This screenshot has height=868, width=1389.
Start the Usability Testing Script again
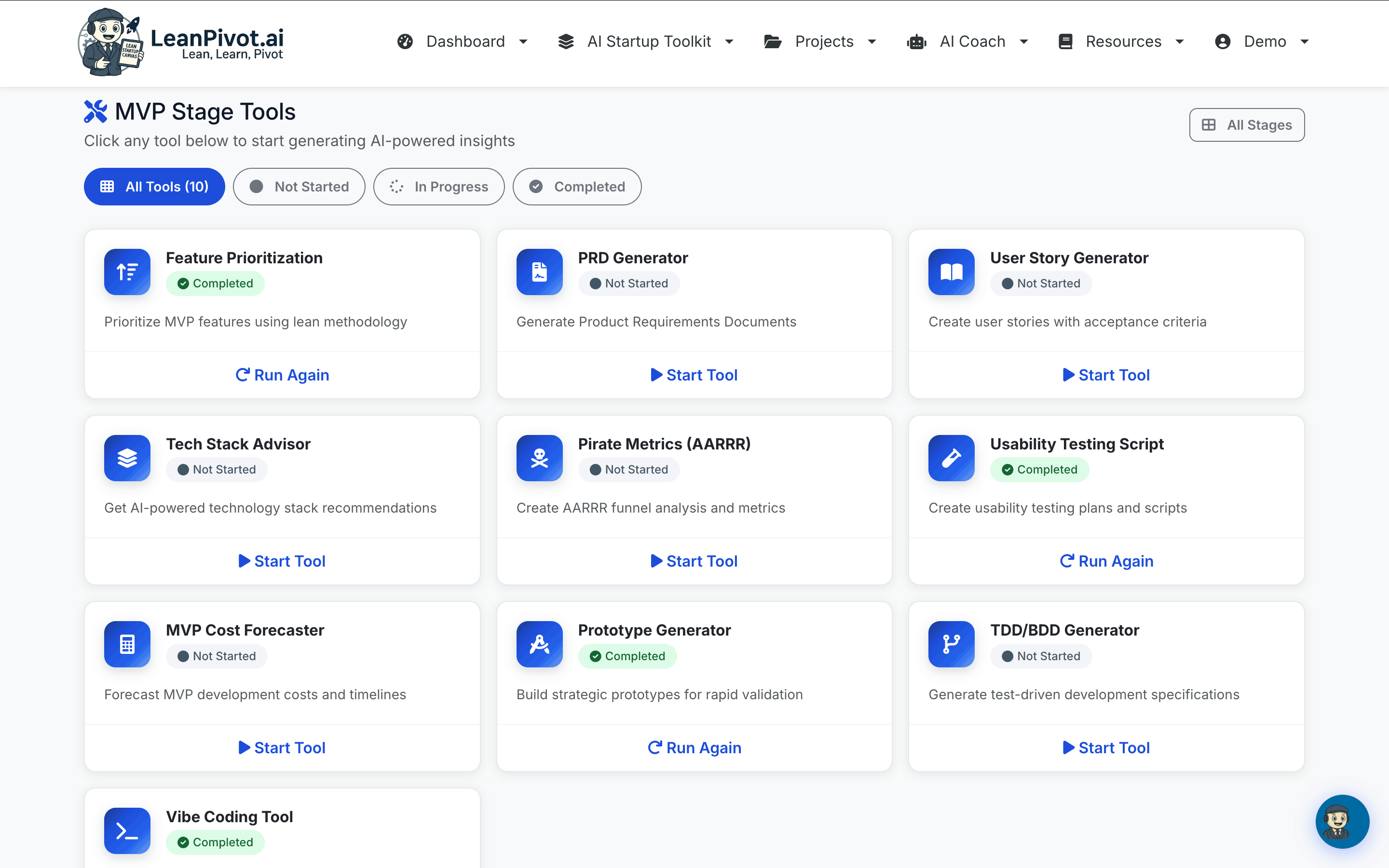pos(1106,561)
